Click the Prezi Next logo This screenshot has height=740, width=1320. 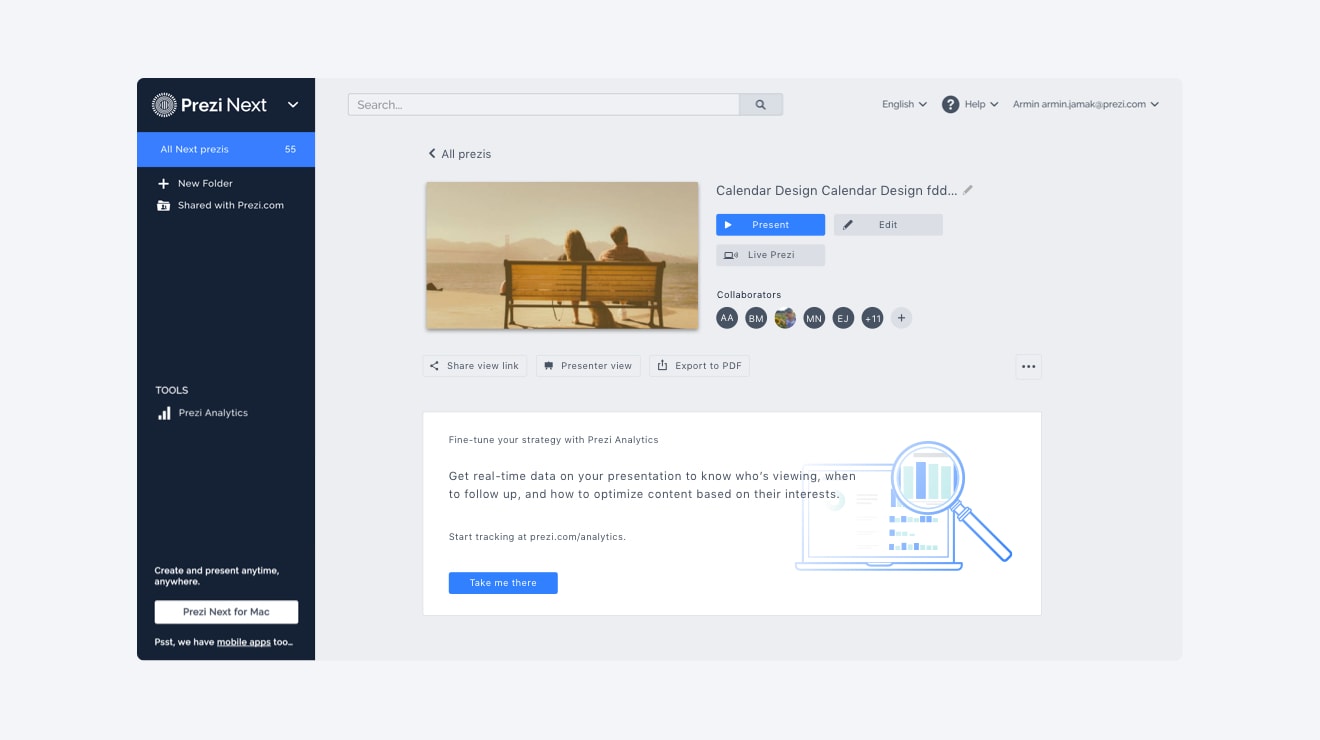(x=209, y=104)
